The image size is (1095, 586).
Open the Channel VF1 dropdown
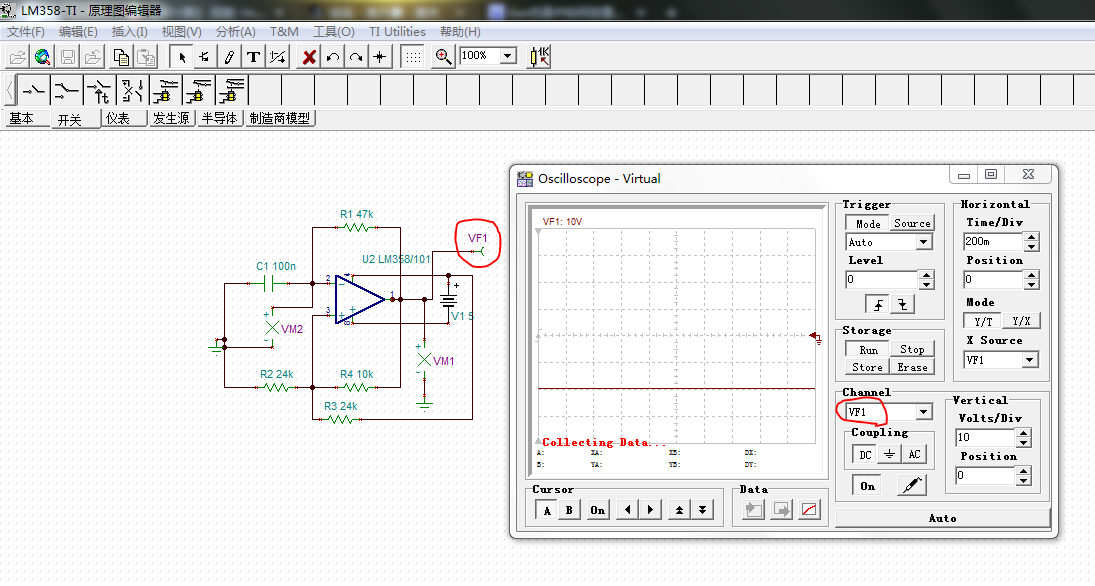923,412
